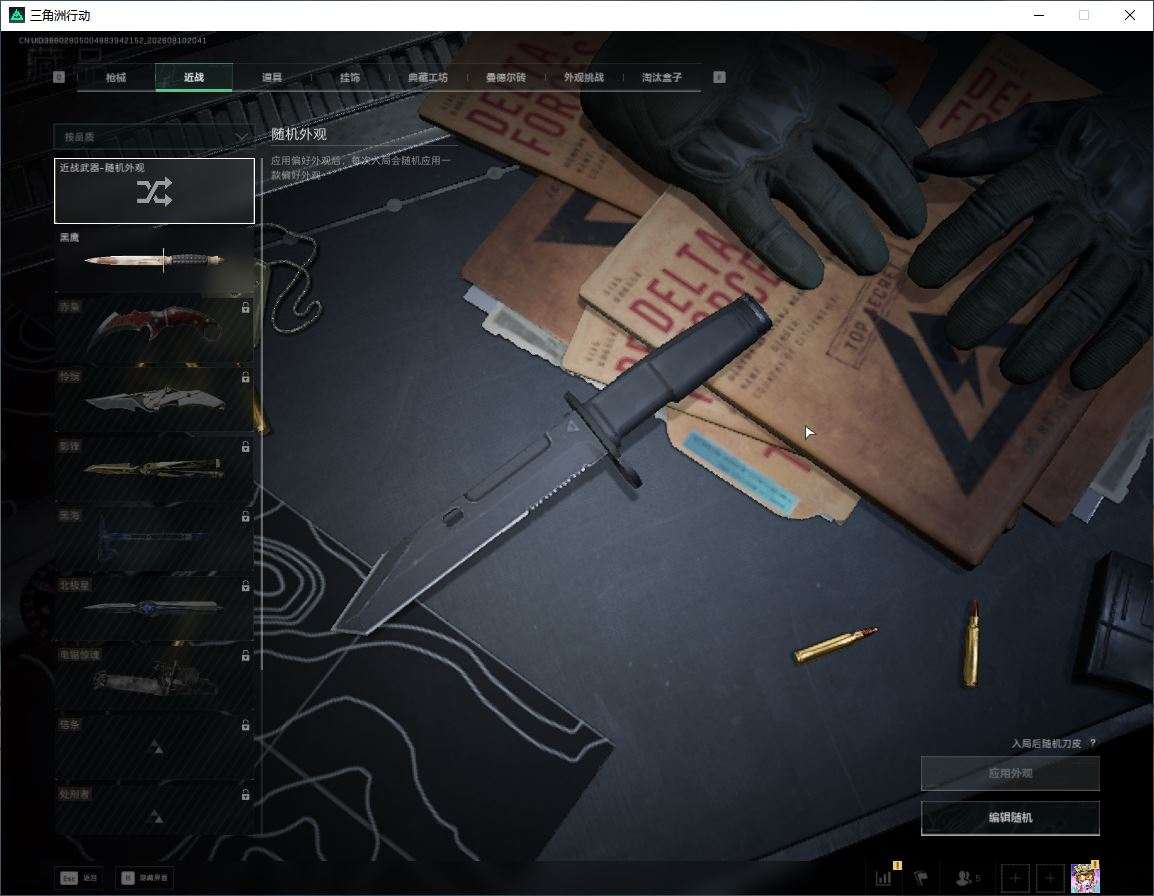Image resolution: width=1154 pixels, height=896 pixels.
Task: Click the lock icon on the 北极星 skin
Action: [x=245, y=586]
